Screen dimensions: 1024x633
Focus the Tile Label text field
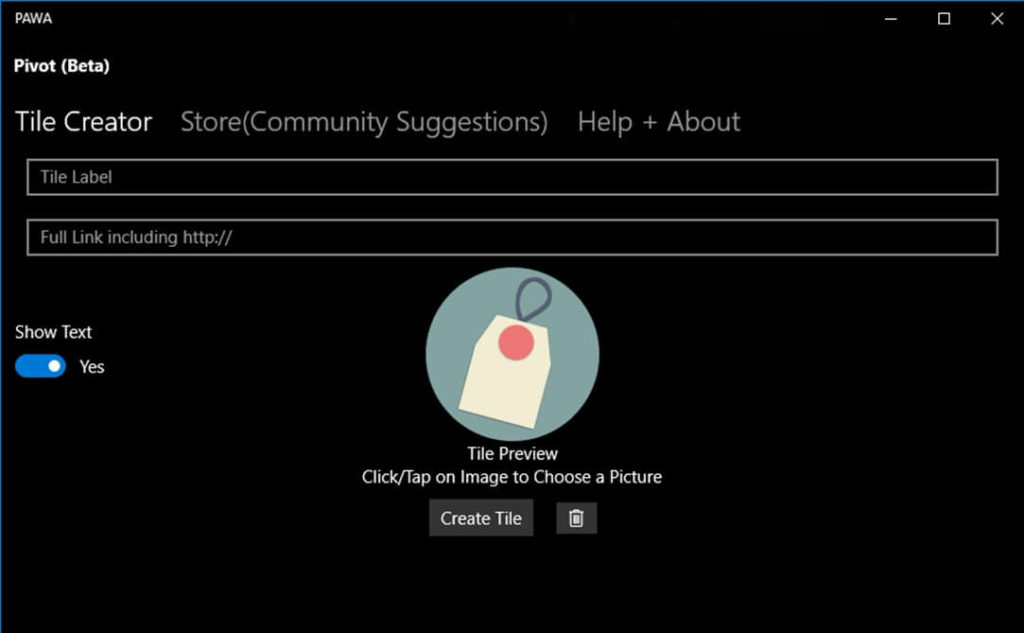pos(512,177)
